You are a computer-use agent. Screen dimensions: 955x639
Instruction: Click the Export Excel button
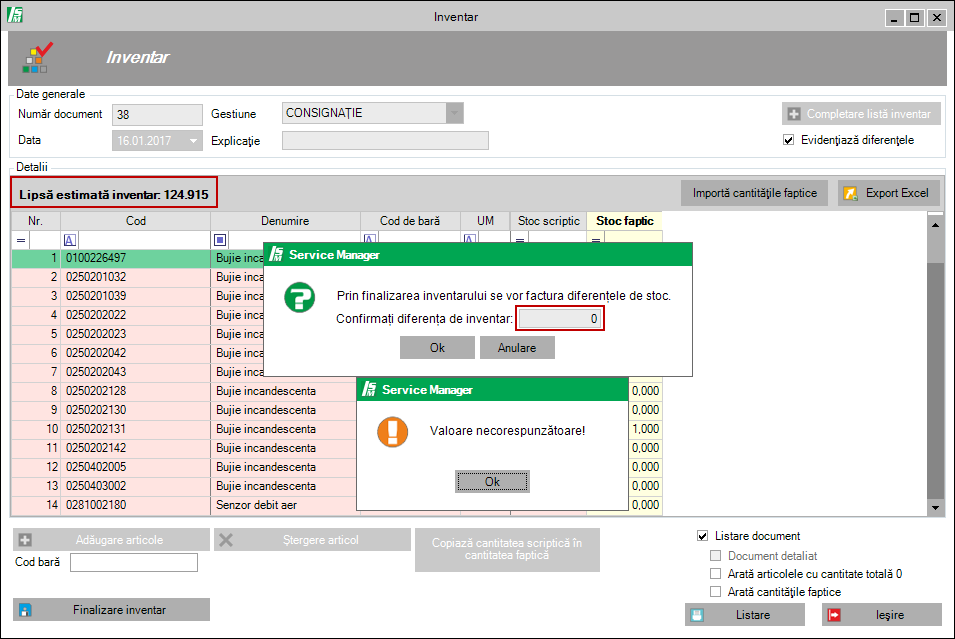point(889,193)
